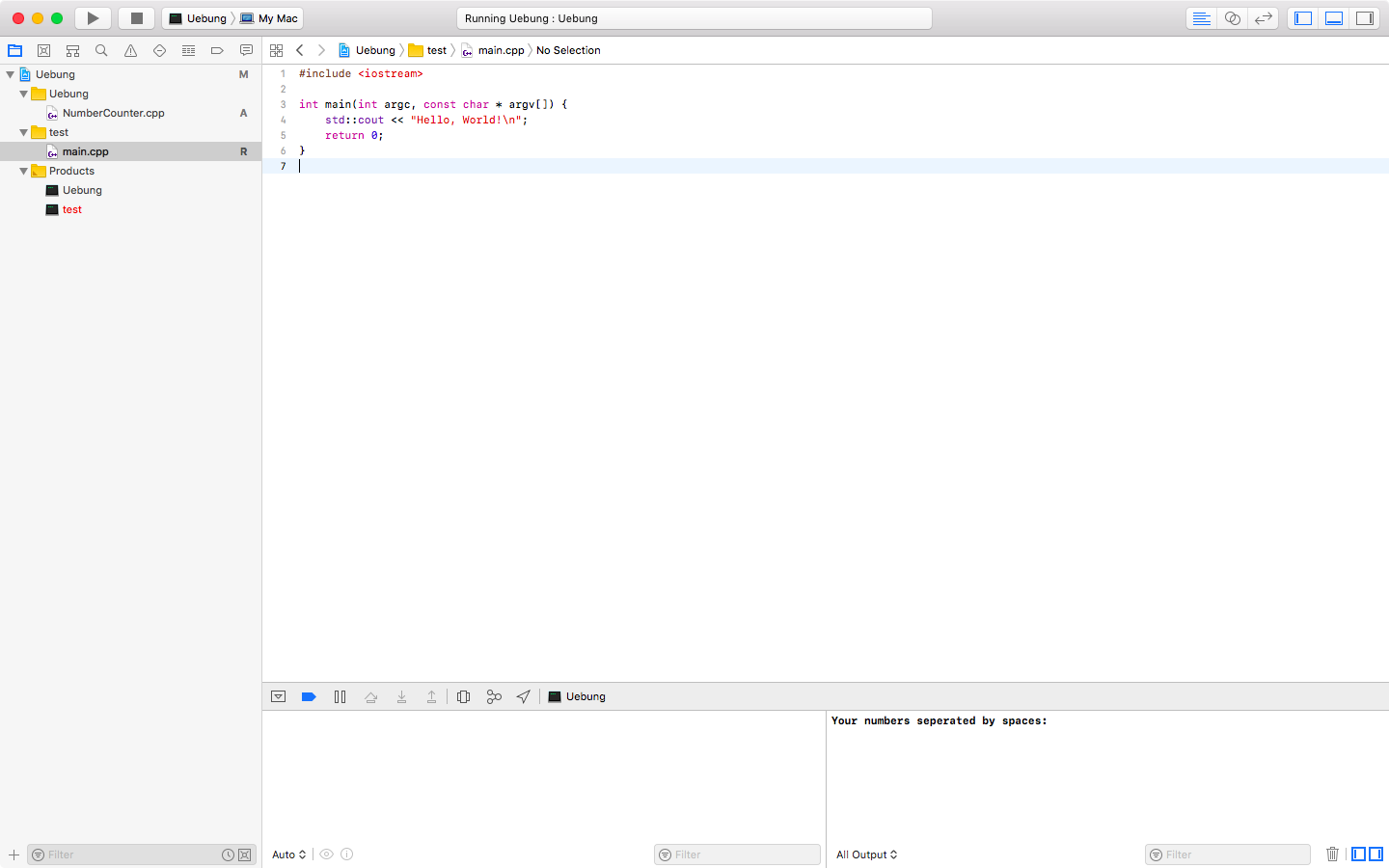1389x868 pixels.
Task: Open the Find navigator
Action: pos(101,50)
